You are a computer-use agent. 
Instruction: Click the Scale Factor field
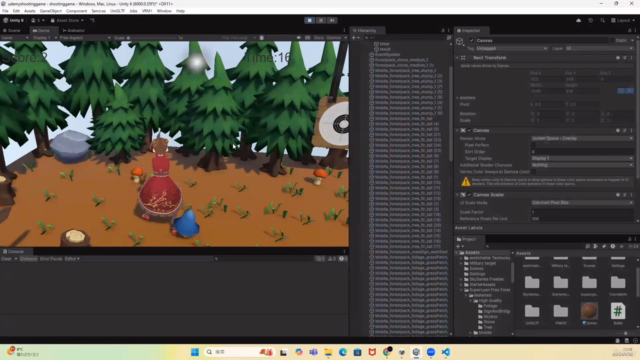(582, 212)
